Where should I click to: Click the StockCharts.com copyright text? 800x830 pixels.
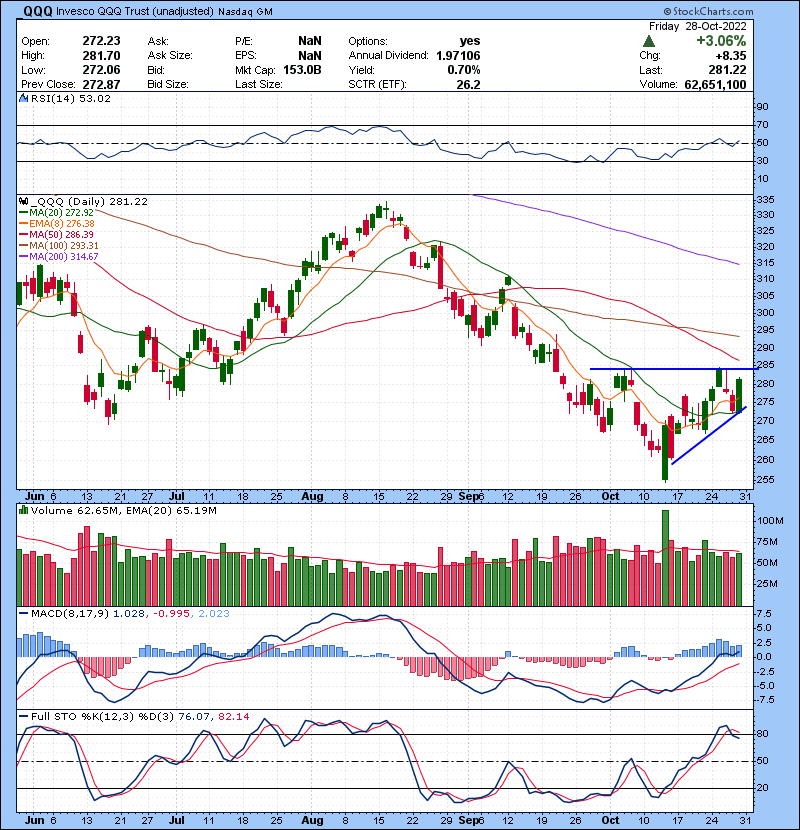(x=708, y=11)
